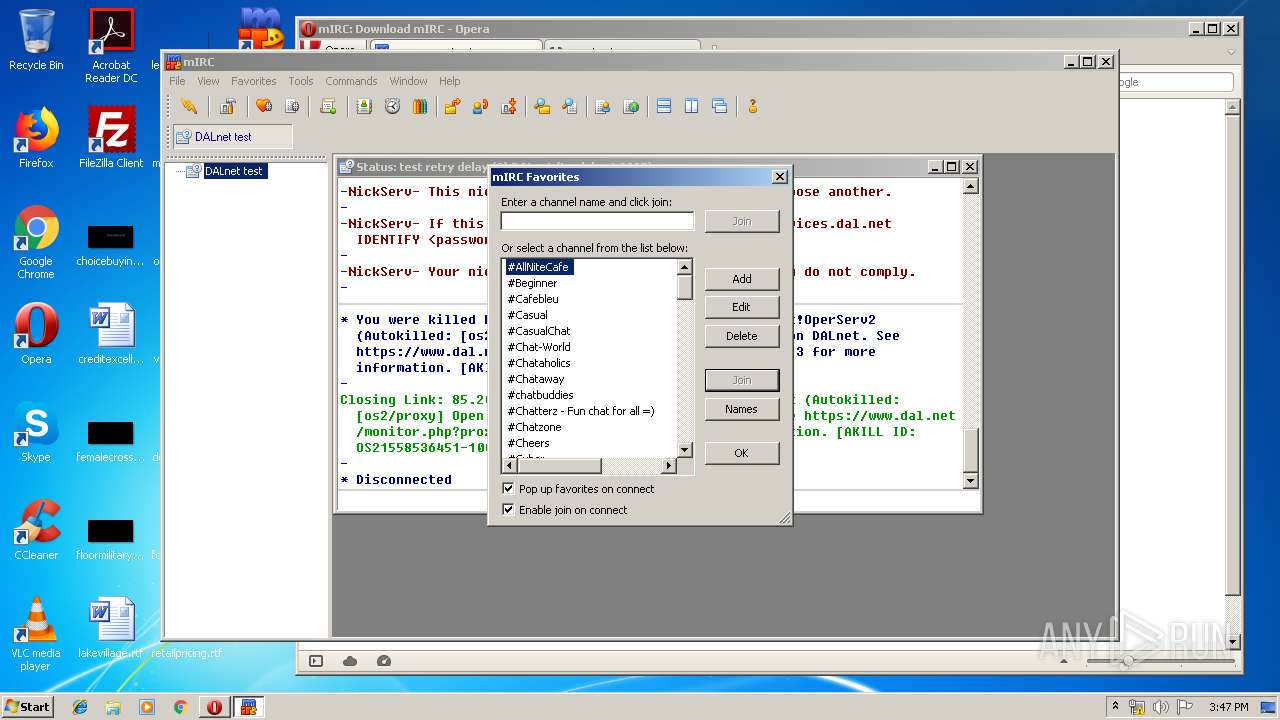Open the Colors toolbar icon
The height and width of the screenshot is (720, 1280).
[x=420, y=106]
